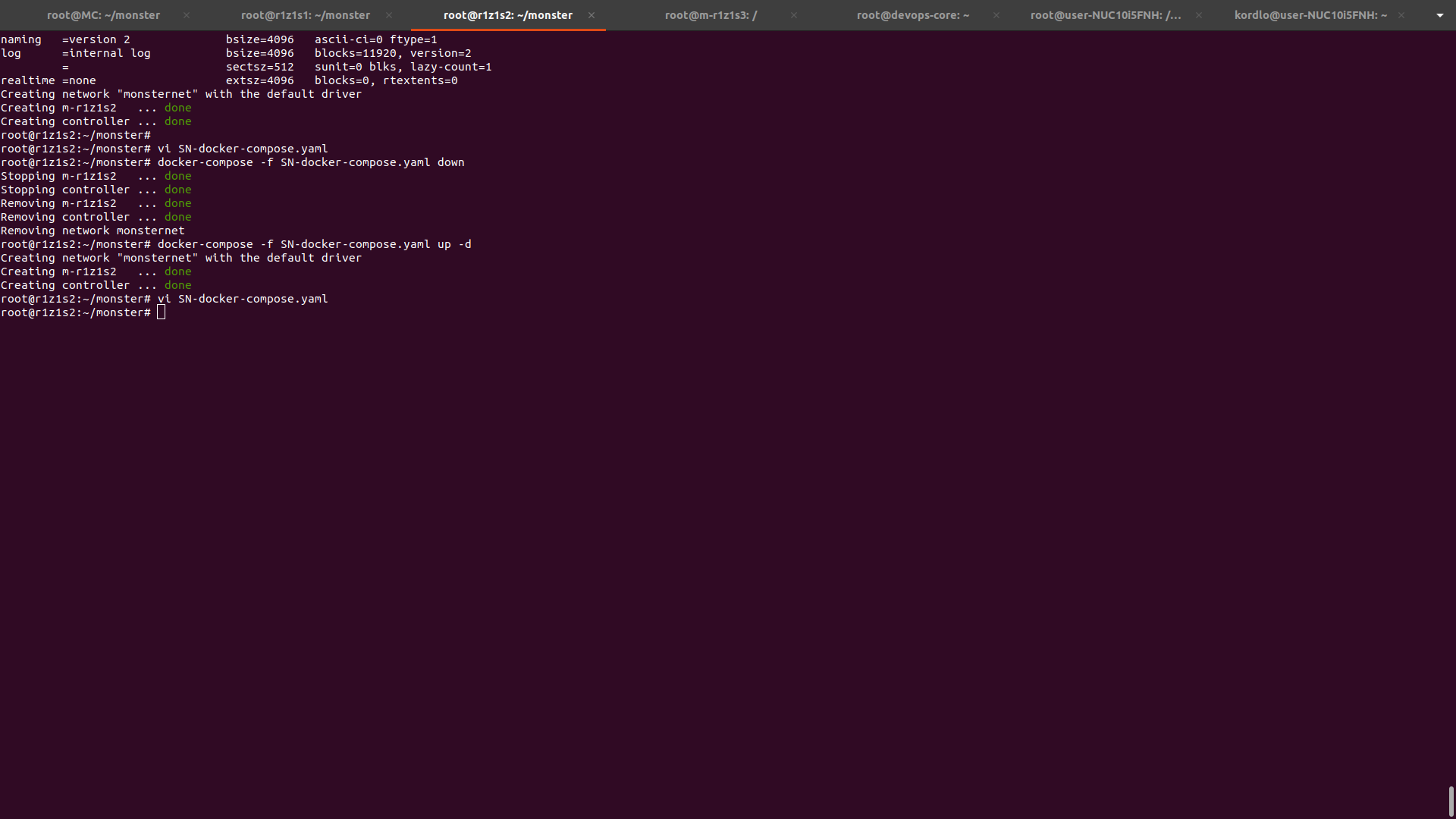Open the root@user-NUC10i5FNH tab

(x=1105, y=15)
